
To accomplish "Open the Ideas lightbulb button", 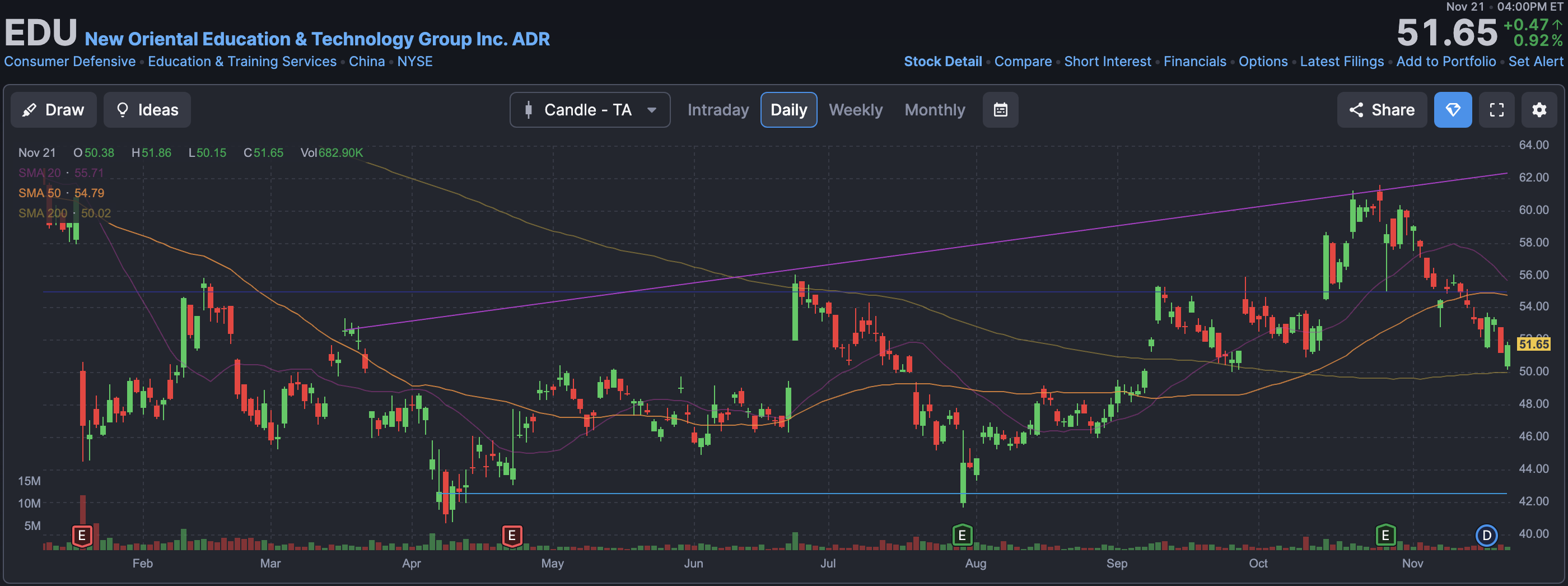I will pos(147,110).
